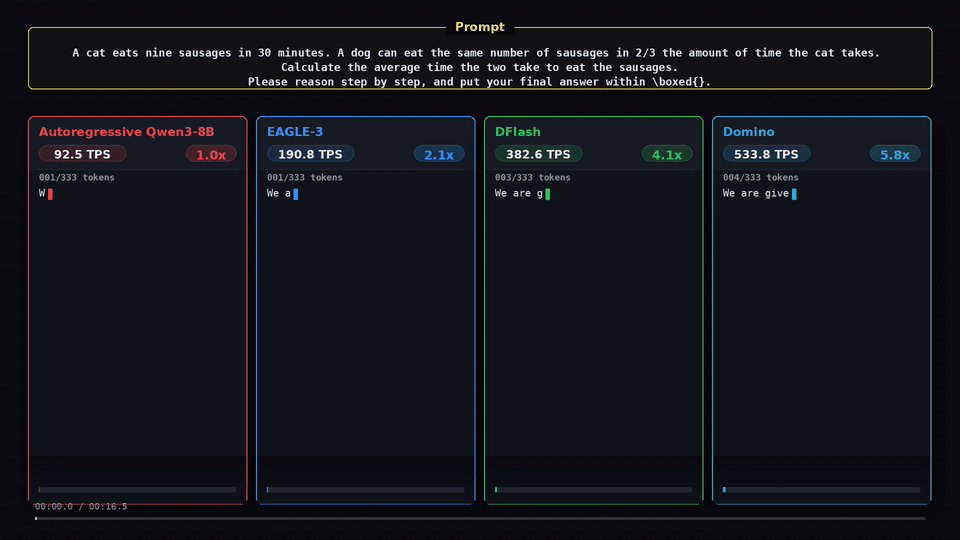Click the 'We a' output text
This screenshot has width=960, height=540.
point(279,193)
